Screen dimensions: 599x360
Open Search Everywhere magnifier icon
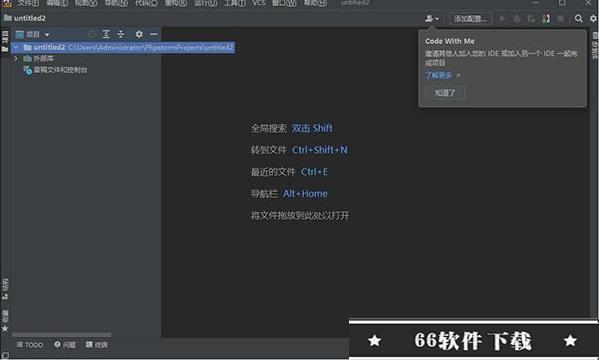[x=579, y=18]
